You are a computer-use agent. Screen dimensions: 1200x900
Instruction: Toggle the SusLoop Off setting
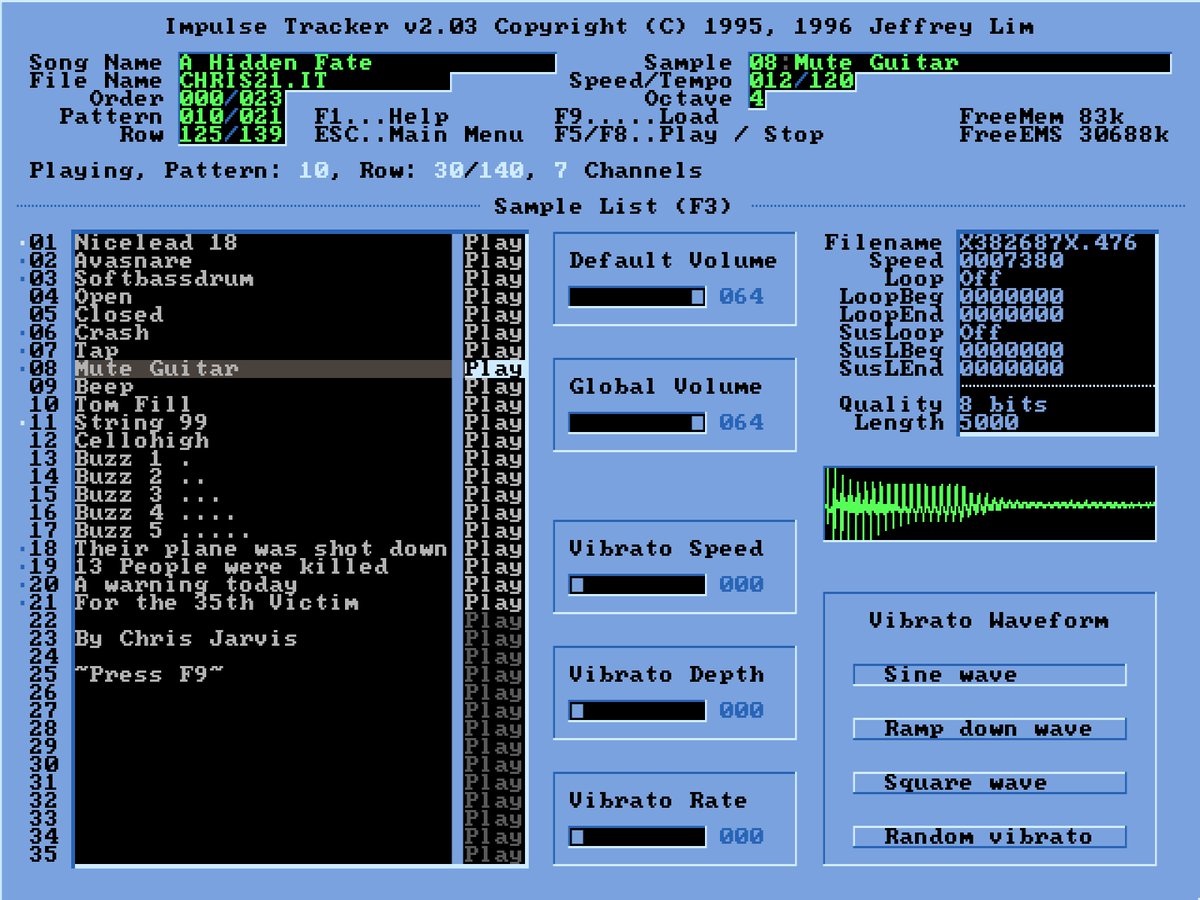click(x=1057, y=333)
